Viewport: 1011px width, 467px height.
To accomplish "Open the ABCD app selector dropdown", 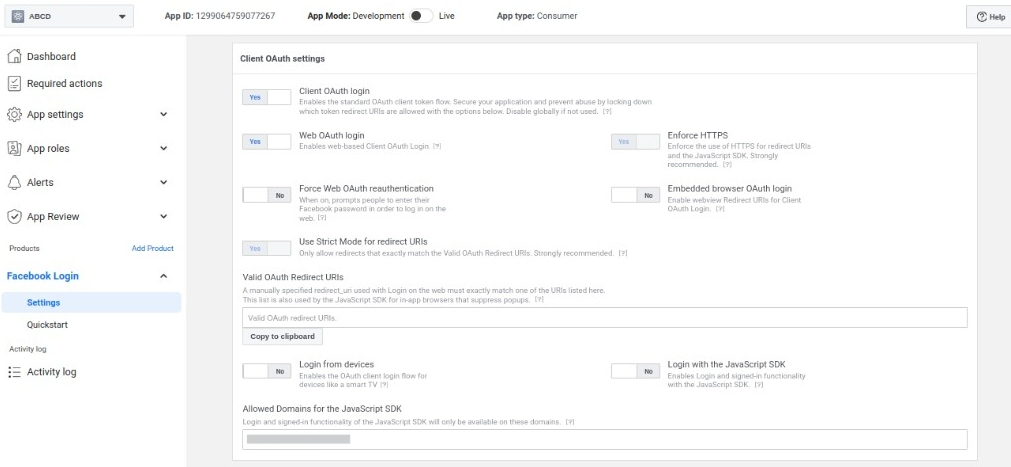I will (x=69, y=17).
